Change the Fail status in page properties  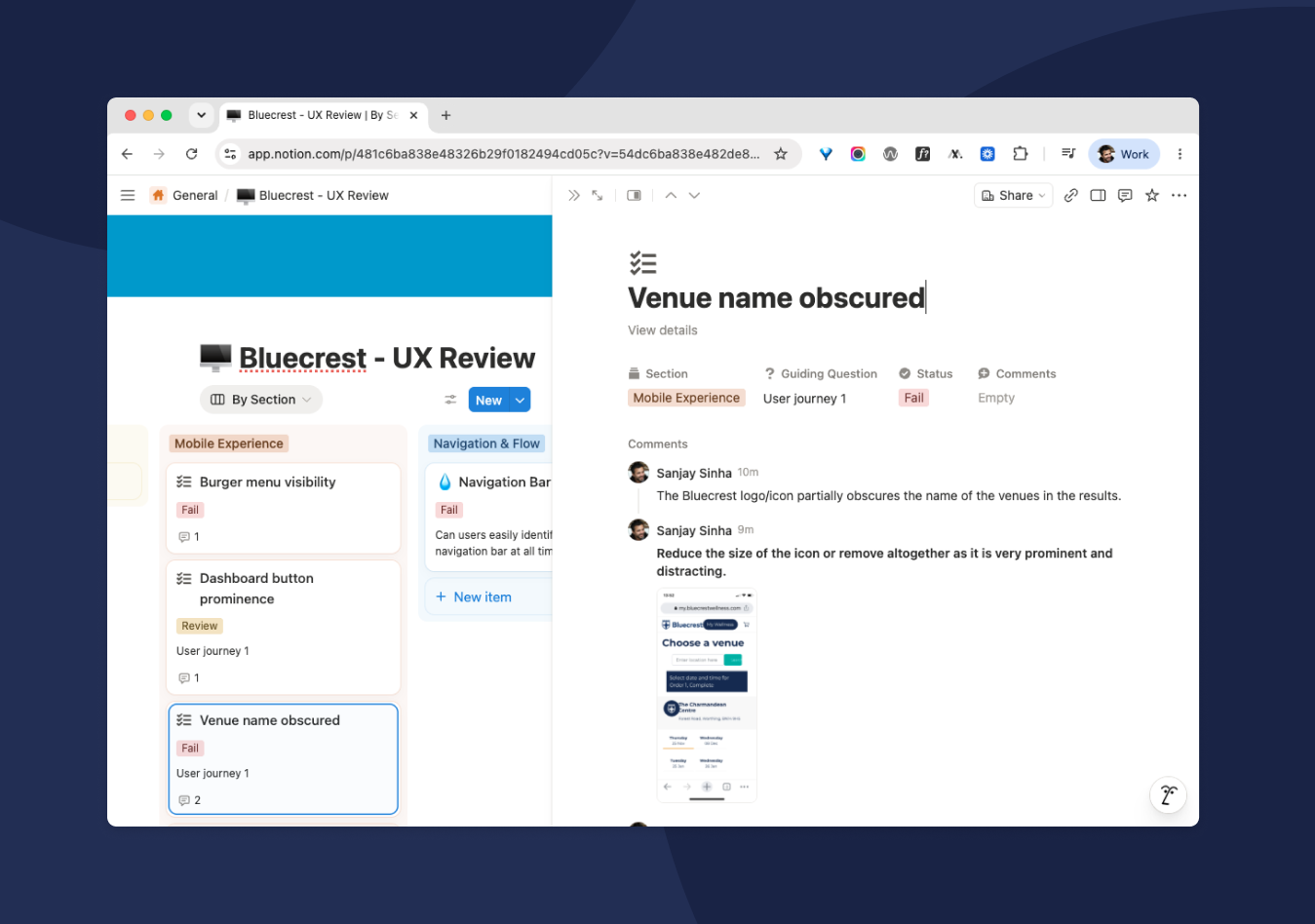coord(913,398)
